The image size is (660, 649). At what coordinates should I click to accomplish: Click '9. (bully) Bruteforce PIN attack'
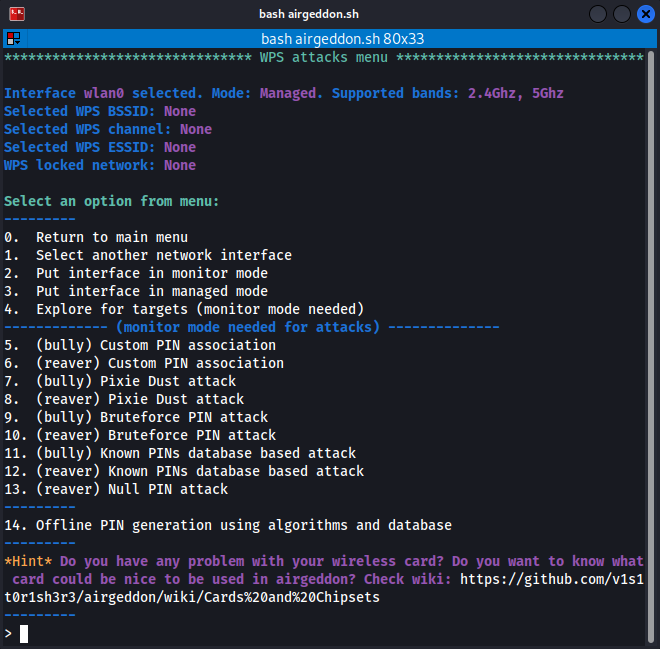pyautogui.click(x=136, y=418)
